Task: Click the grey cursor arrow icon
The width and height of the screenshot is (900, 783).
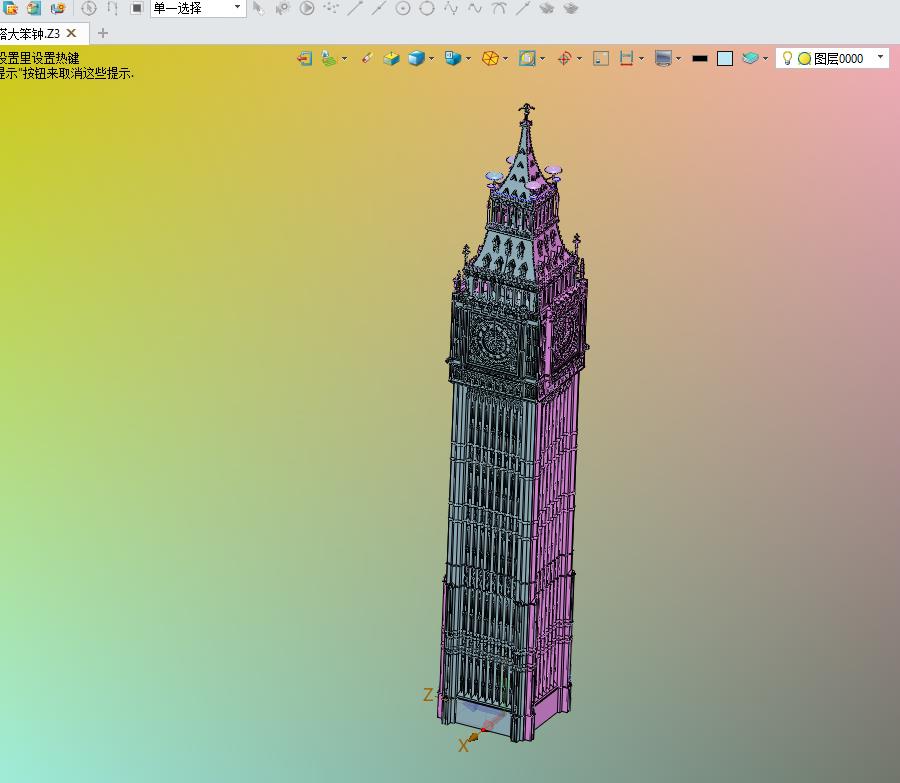Action: point(258,8)
